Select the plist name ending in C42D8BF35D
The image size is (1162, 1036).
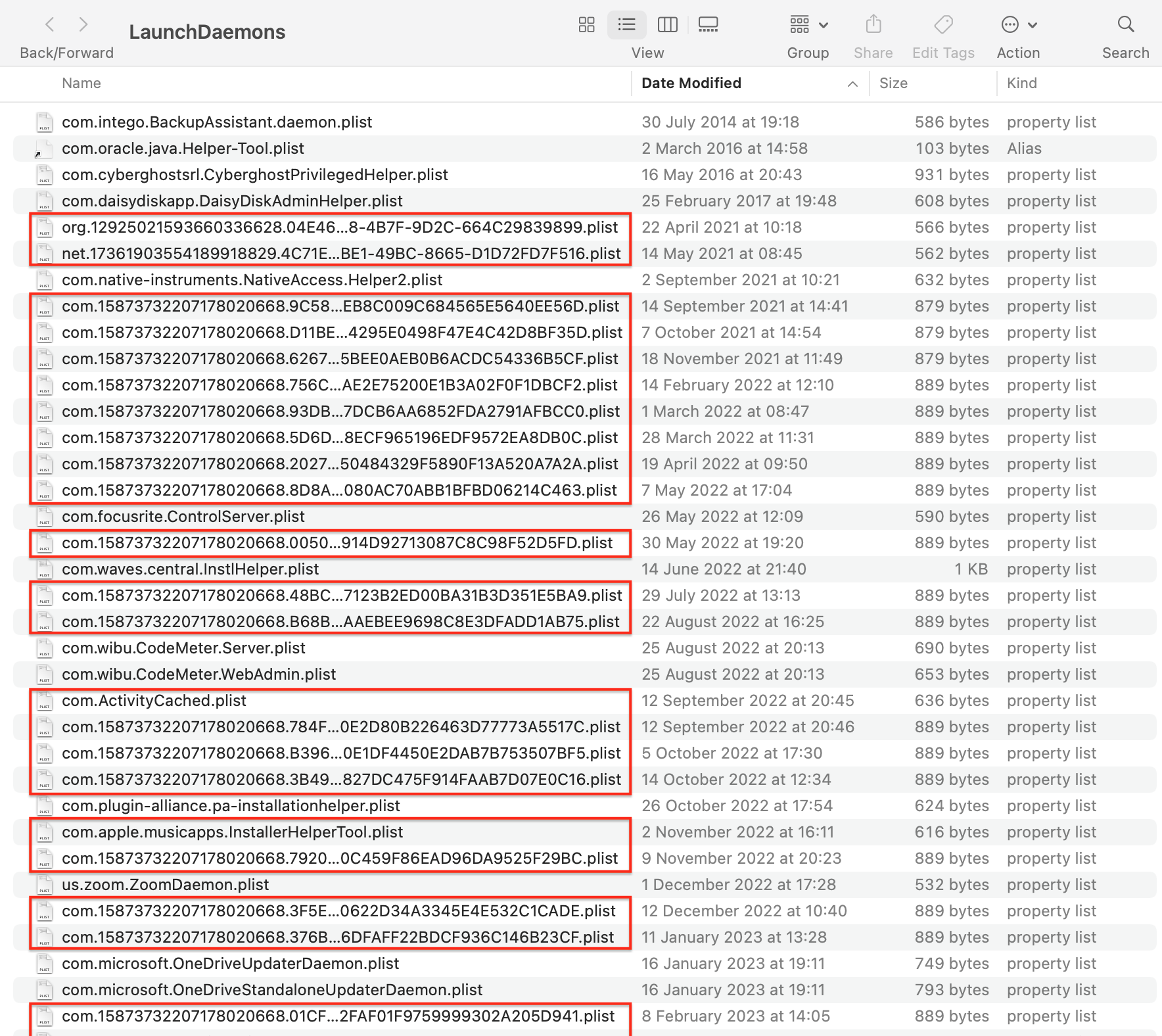point(342,333)
